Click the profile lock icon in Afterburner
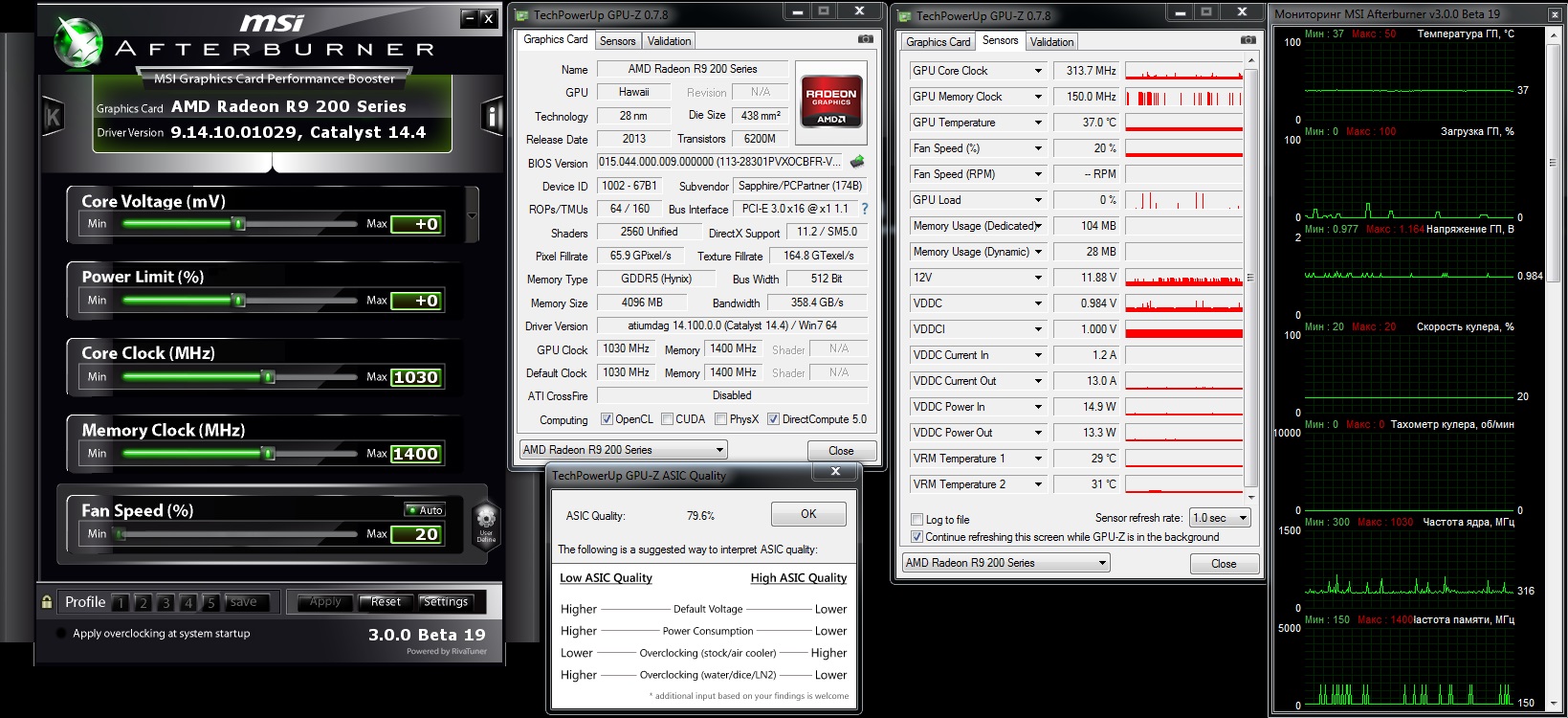 (x=47, y=602)
